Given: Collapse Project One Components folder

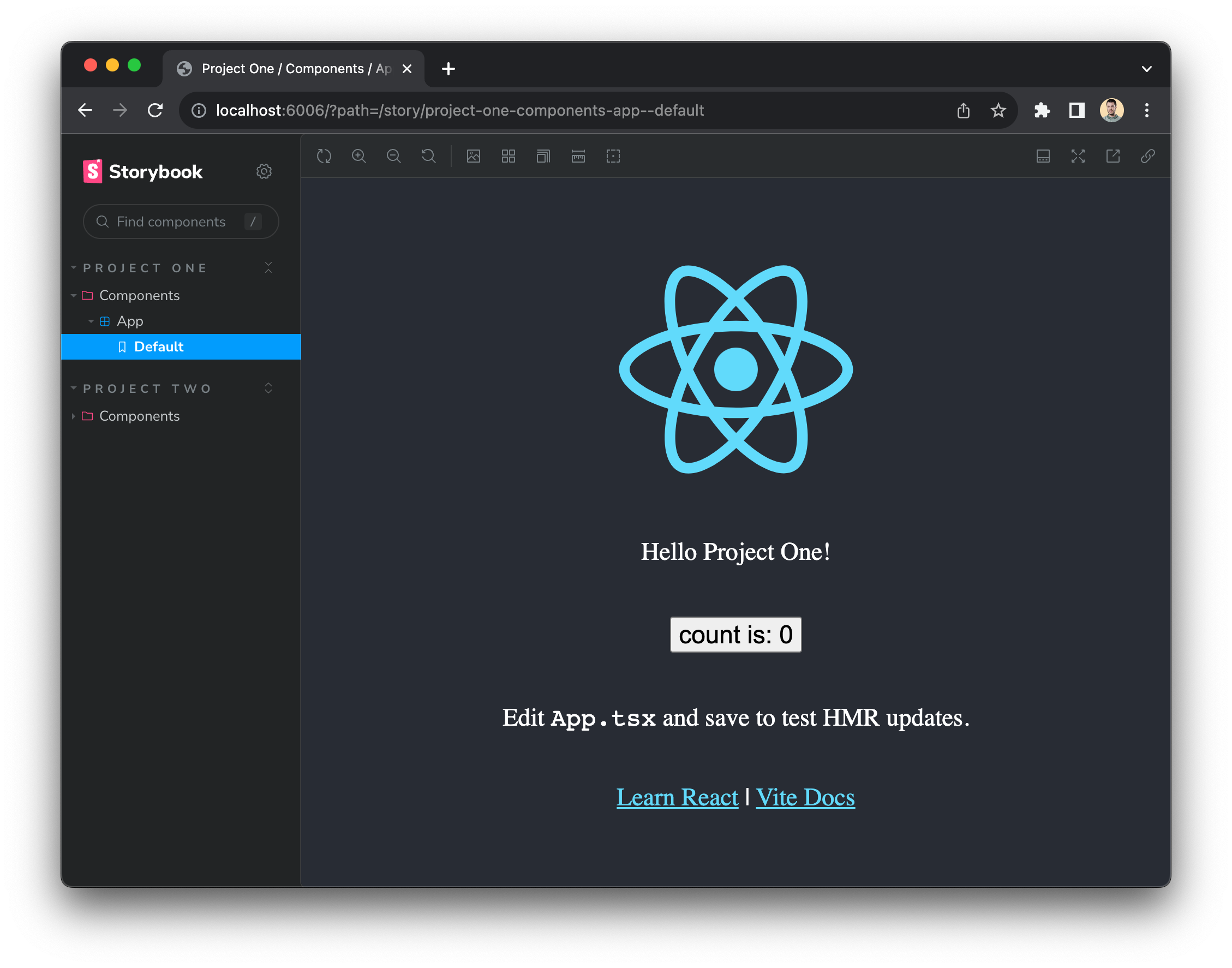Looking at the screenshot, I should pyautogui.click(x=139, y=295).
